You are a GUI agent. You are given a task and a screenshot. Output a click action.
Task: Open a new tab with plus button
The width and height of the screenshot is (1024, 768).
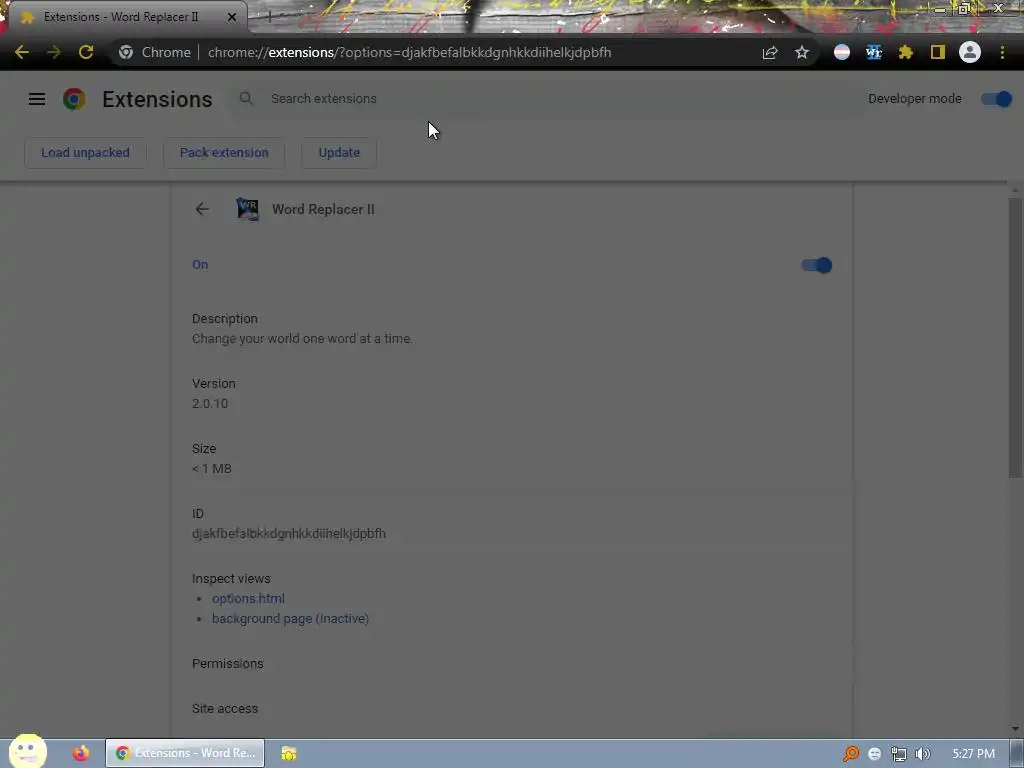pyautogui.click(x=269, y=17)
